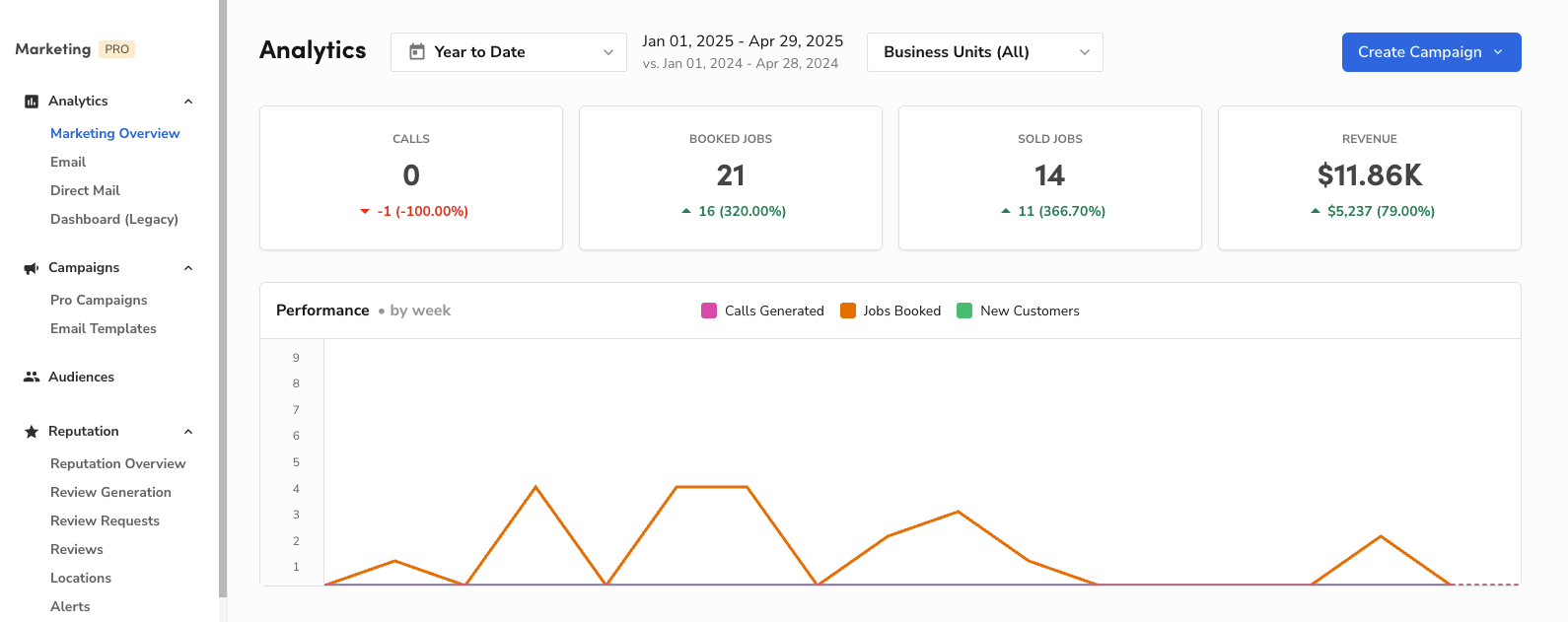This screenshot has width=1568, height=622.
Task: Click the Sold Jobs value 14
Action: coord(1050,175)
